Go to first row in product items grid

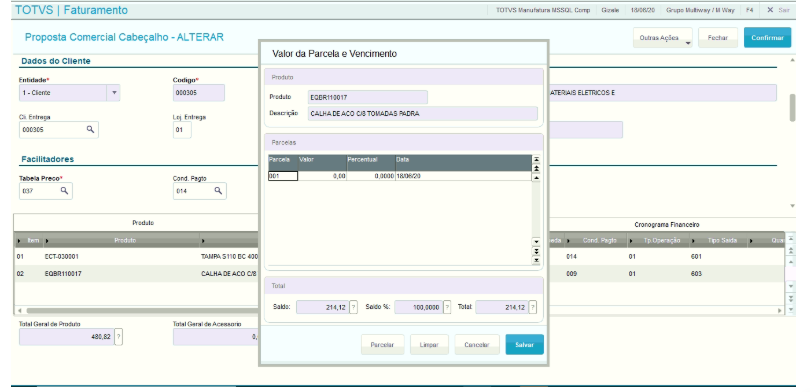click(x=790, y=238)
